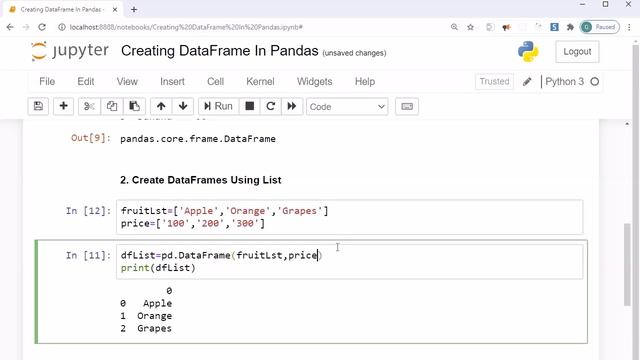Paste cells below icon
This screenshot has height=360, width=640.
pyautogui.click(x=134, y=107)
